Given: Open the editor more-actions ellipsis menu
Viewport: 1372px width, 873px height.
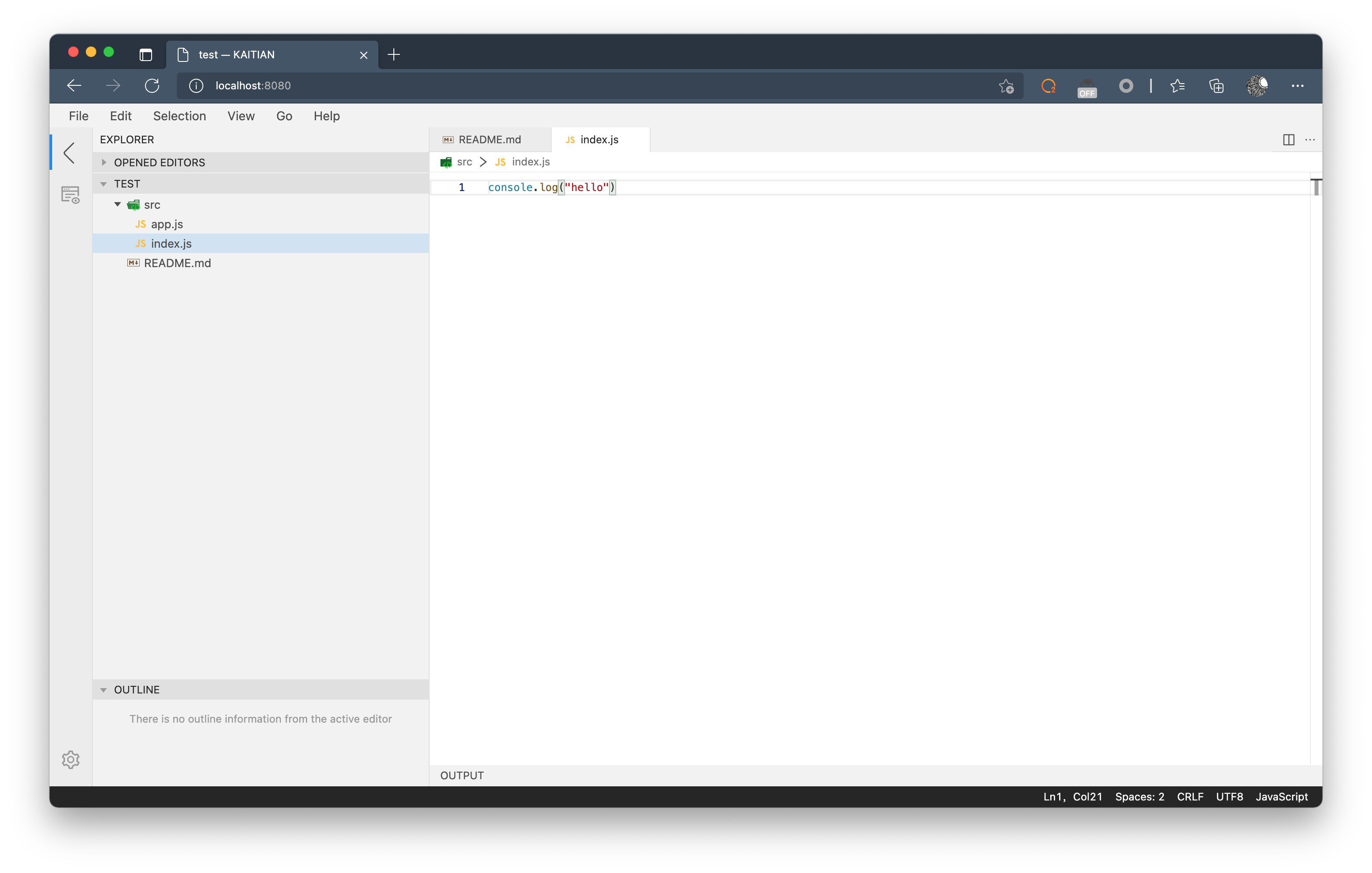Looking at the screenshot, I should click(1310, 140).
